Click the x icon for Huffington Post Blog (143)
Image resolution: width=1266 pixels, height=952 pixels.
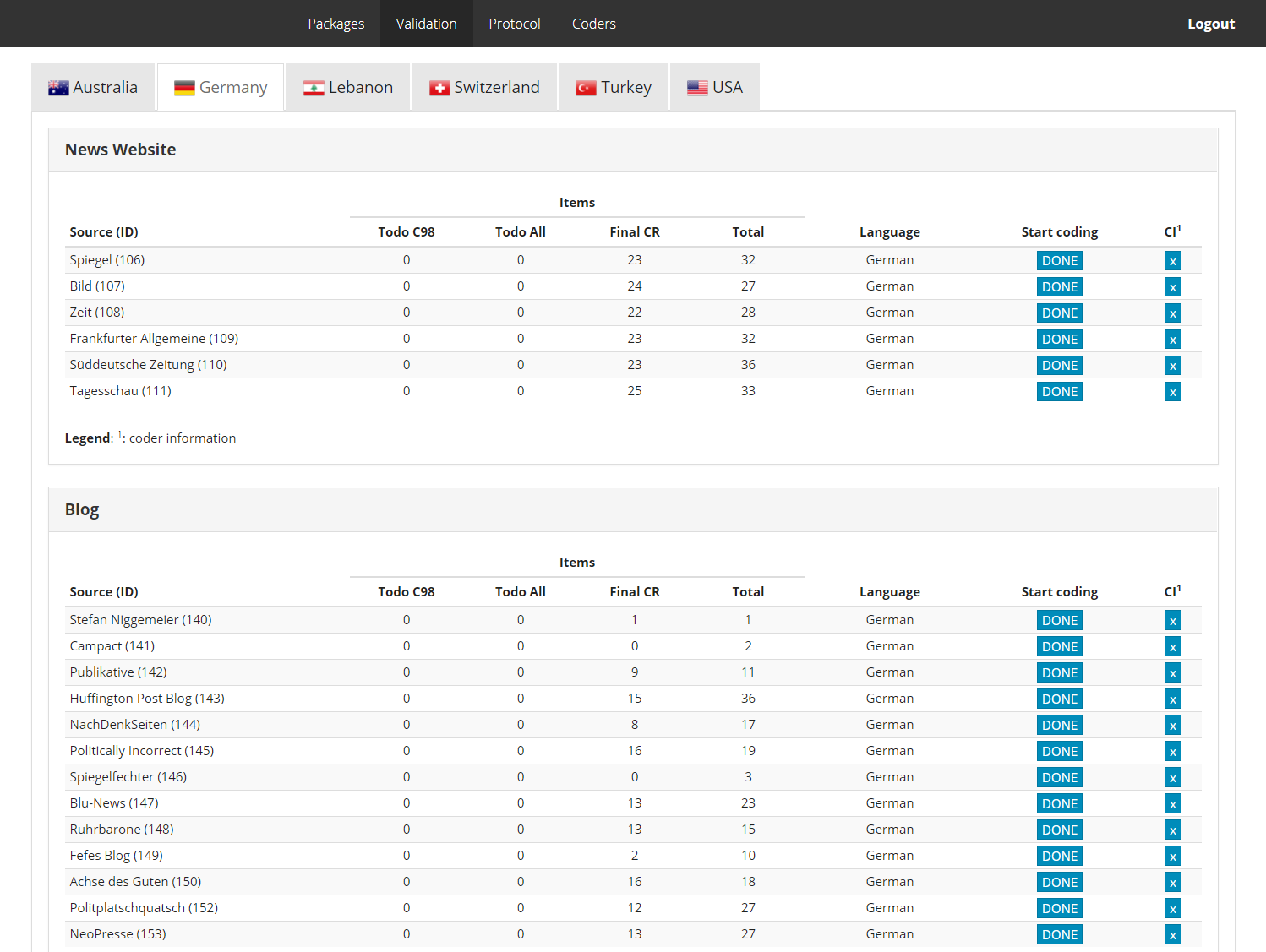coord(1173,699)
